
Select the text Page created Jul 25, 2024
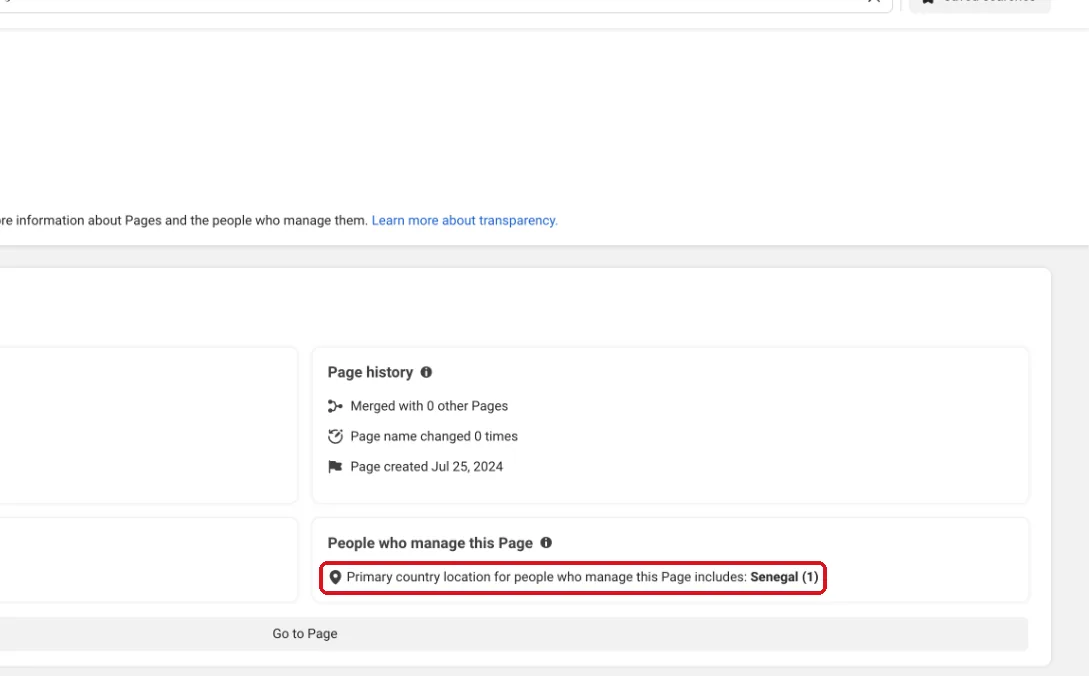point(426,467)
